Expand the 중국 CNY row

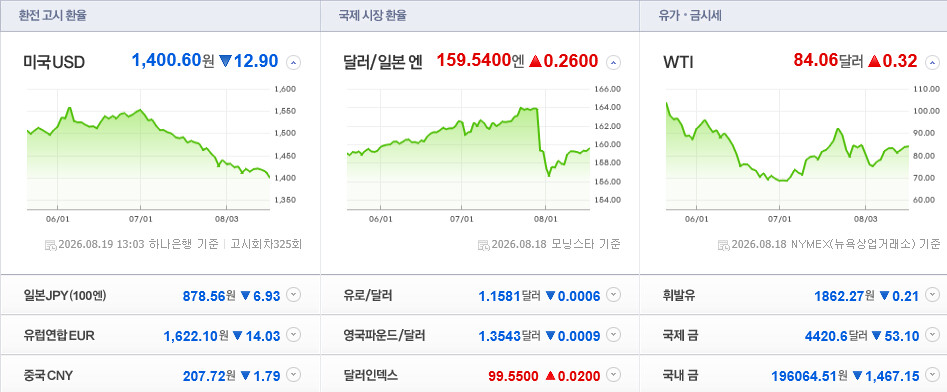(x=293, y=376)
